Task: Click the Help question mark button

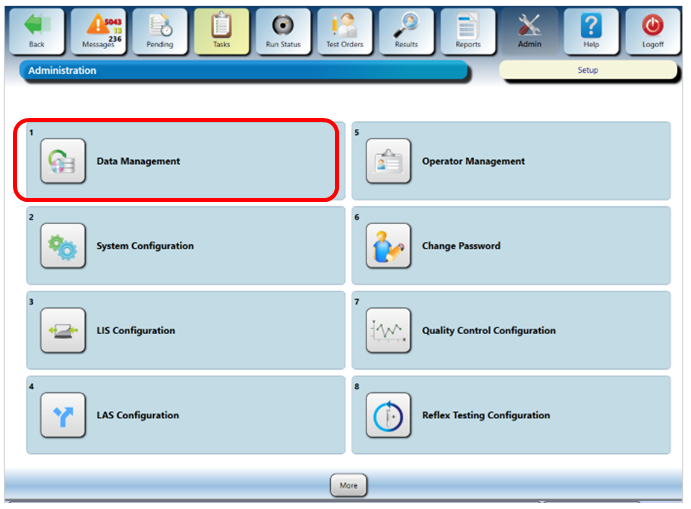Action: [x=591, y=30]
